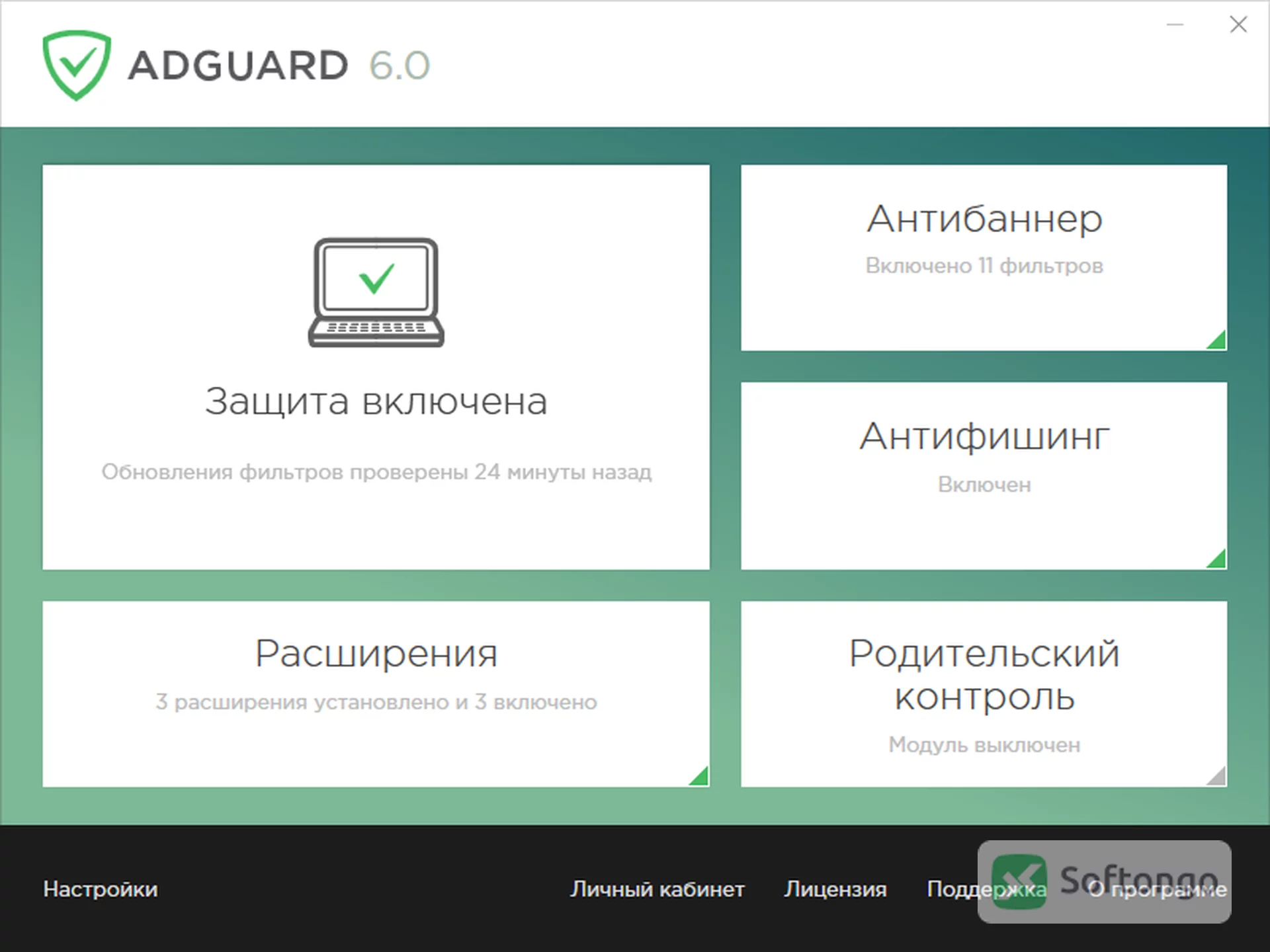Screen dimensions: 1270x952
Task: Toggle the green corner of the Антибаннер tile
Action: pyautogui.click(x=1218, y=341)
